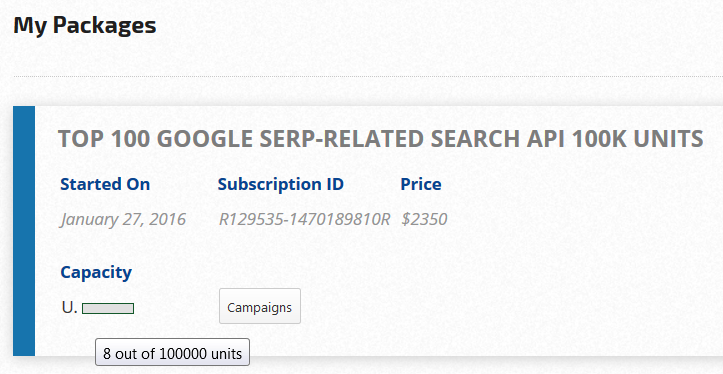Select subscription ID R129535-1470189810R
Screen dimensions: 723x374
[x=304, y=219]
